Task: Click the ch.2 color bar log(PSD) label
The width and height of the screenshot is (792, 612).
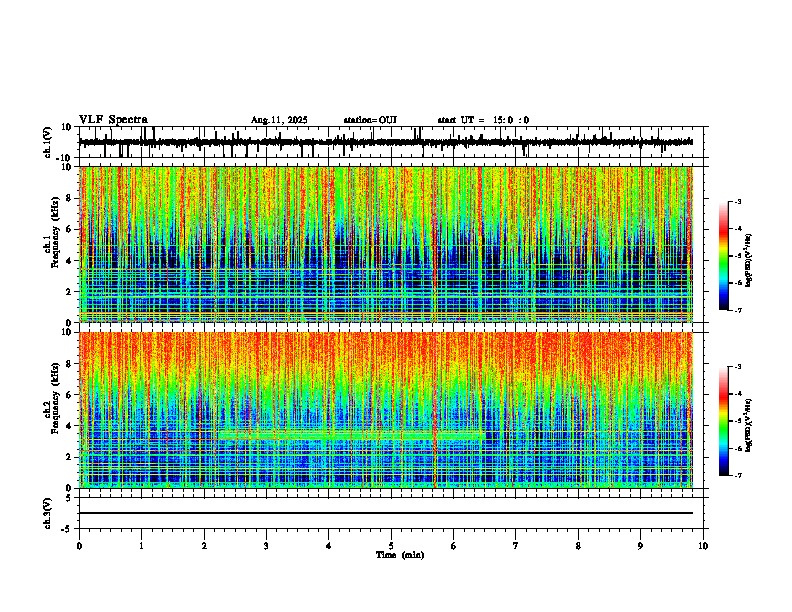Action: tap(749, 425)
